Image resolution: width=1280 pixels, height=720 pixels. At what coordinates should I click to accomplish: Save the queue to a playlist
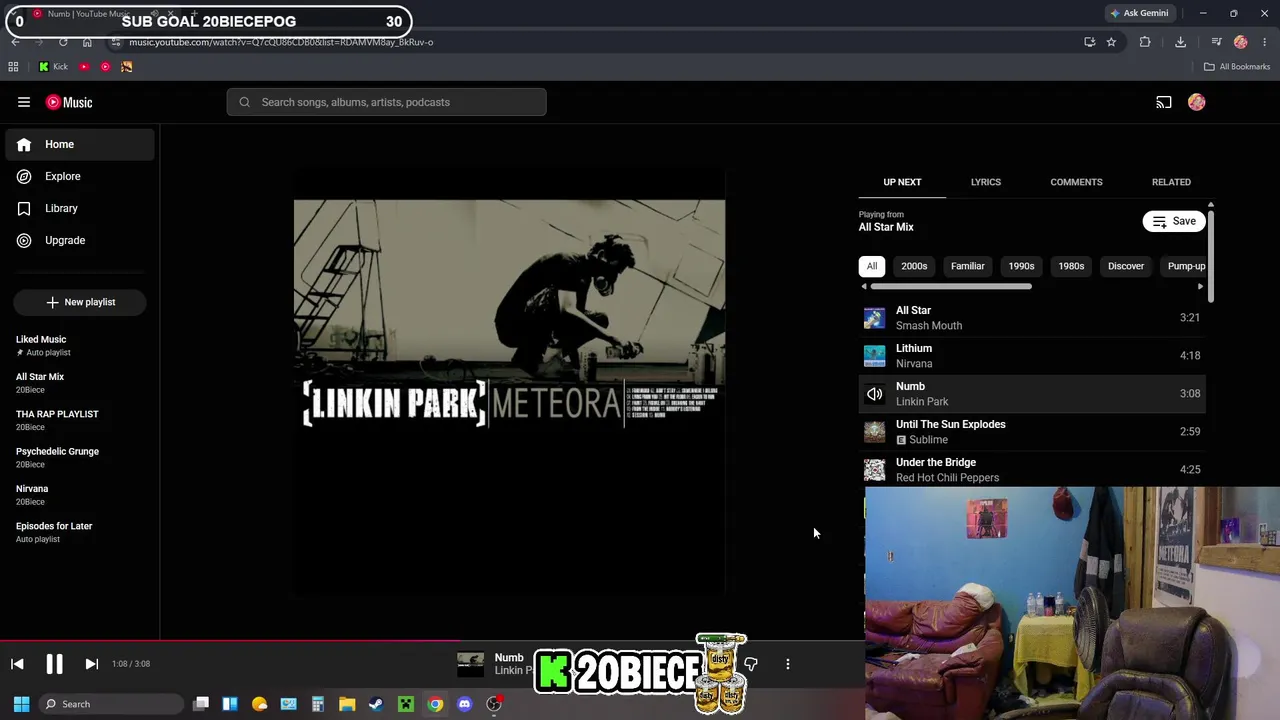(1174, 221)
